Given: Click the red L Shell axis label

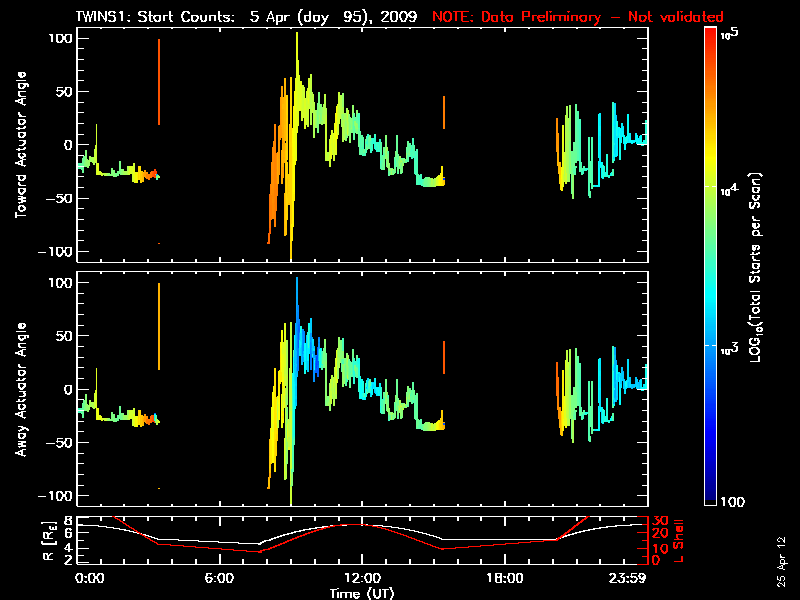Looking at the screenshot, I should point(679,541).
